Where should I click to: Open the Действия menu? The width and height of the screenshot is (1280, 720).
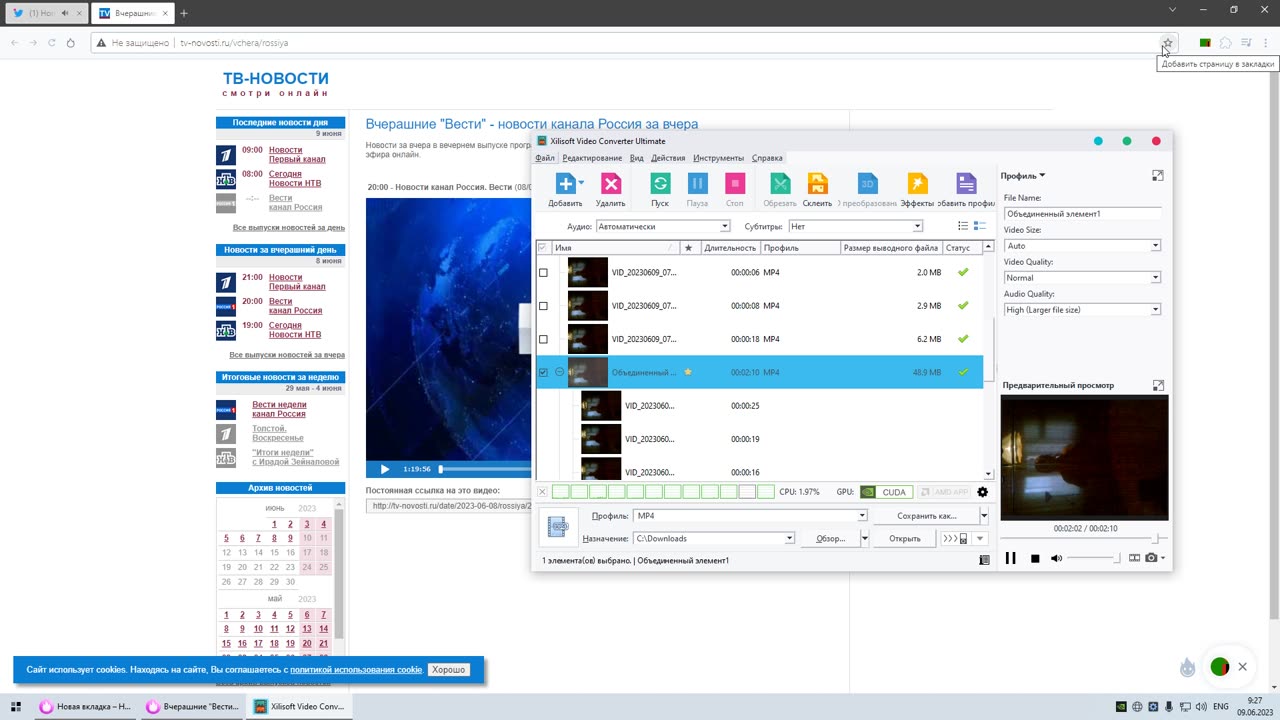tap(668, 158)
